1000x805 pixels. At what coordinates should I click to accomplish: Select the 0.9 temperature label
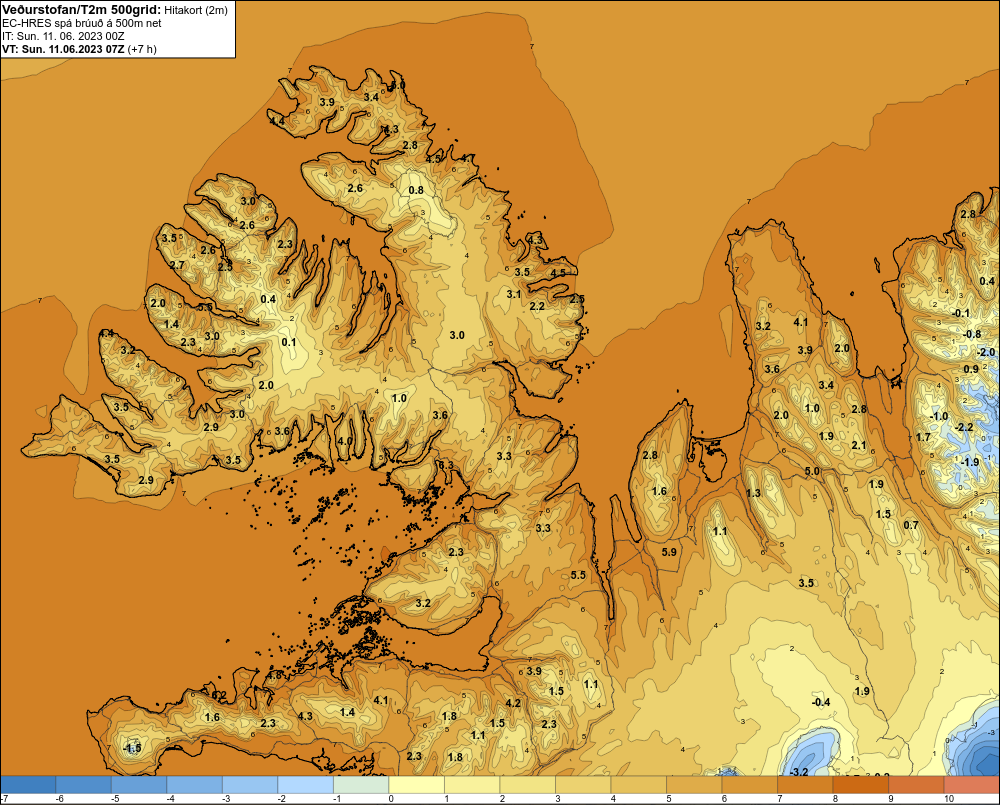coord(971,369)
